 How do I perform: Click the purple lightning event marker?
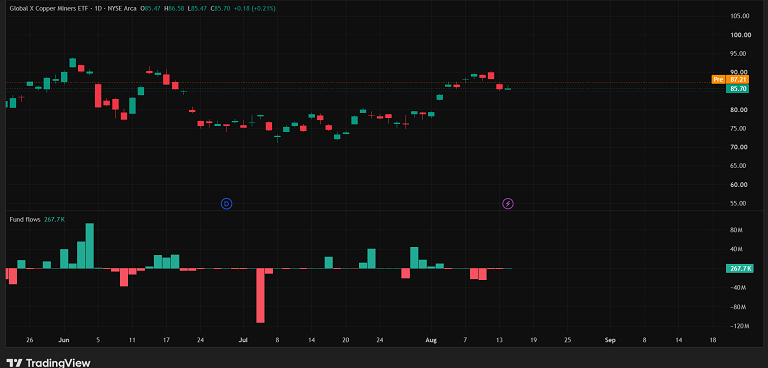click(x=508, y=203)
